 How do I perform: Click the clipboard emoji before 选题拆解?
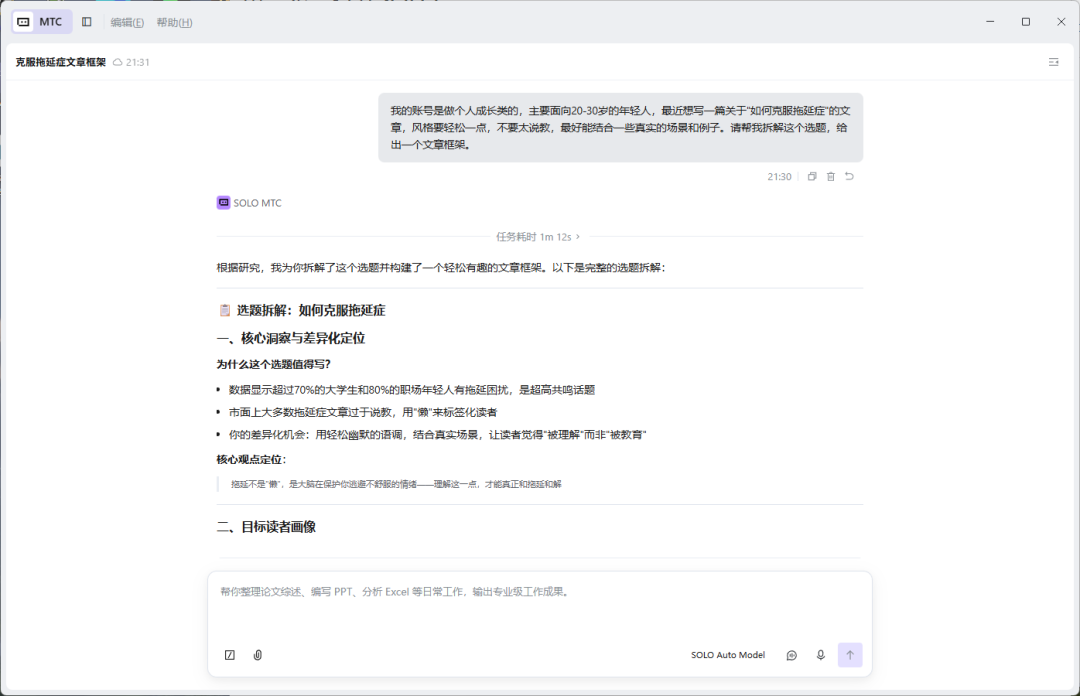(225, 311)
